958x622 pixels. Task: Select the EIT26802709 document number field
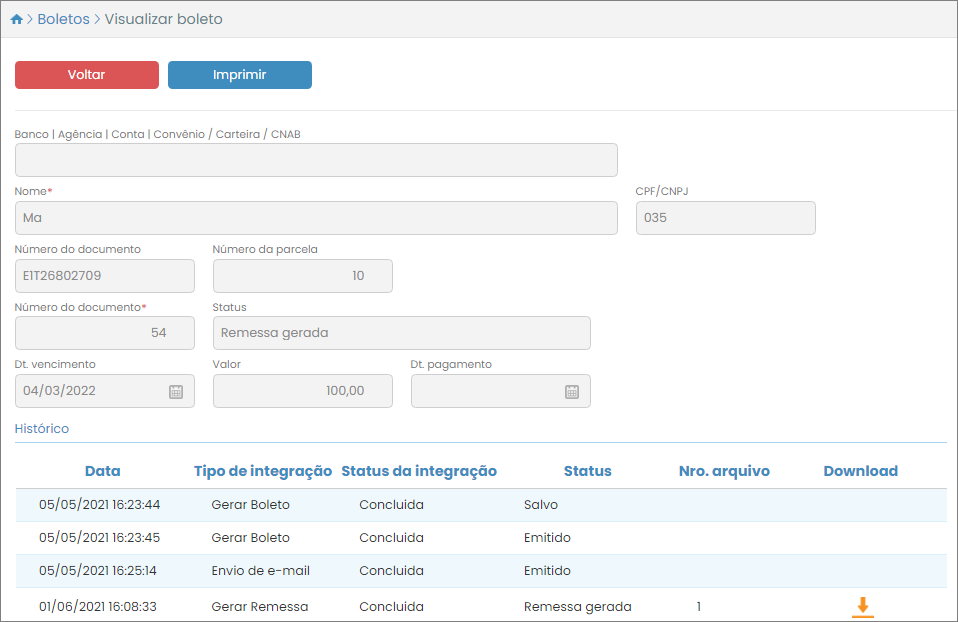pos(104,276)
